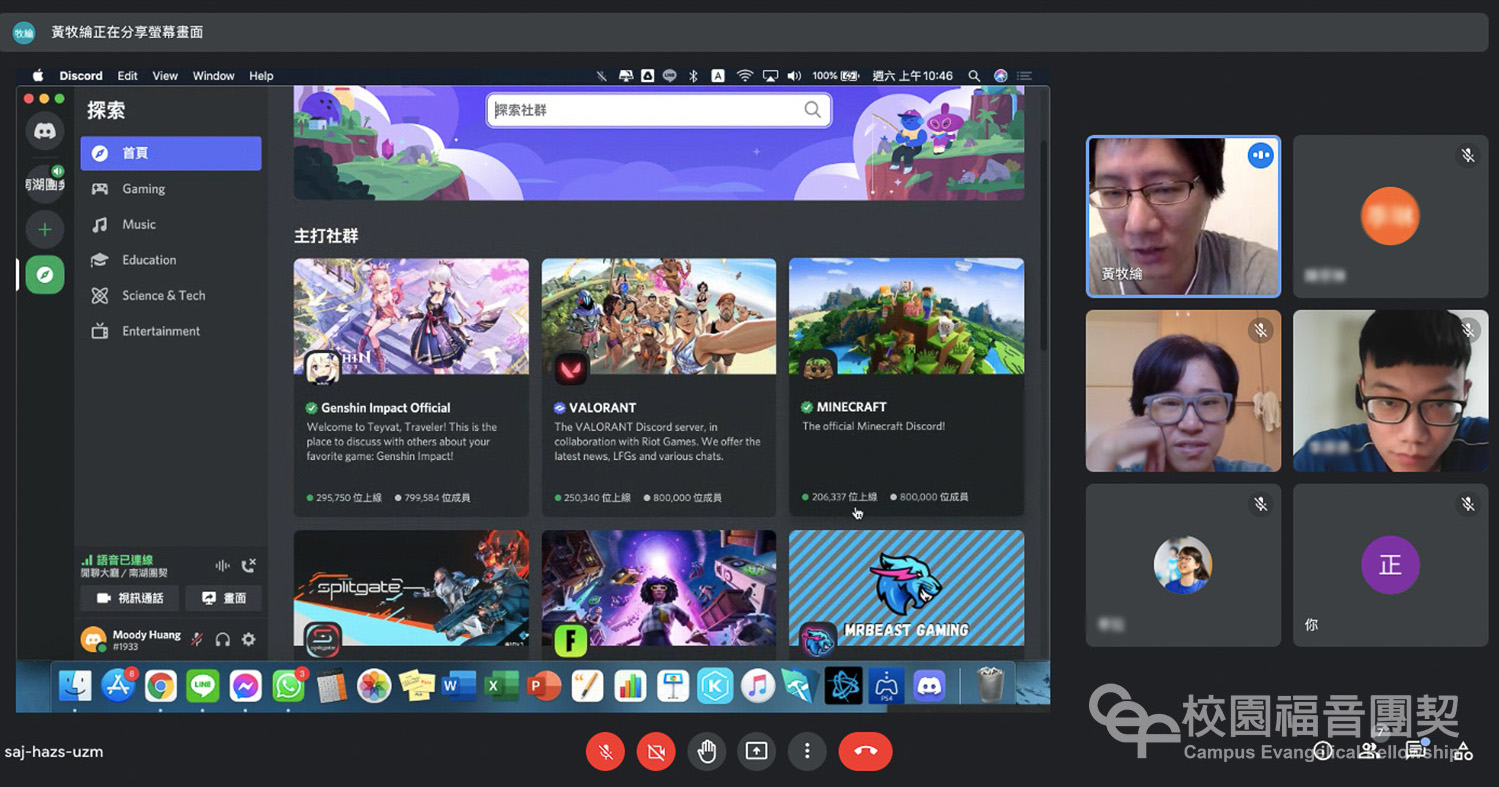Open the Window menu in menu bar
The height and width of the screenshot is (787, 1499).
(x=213, y=76)
